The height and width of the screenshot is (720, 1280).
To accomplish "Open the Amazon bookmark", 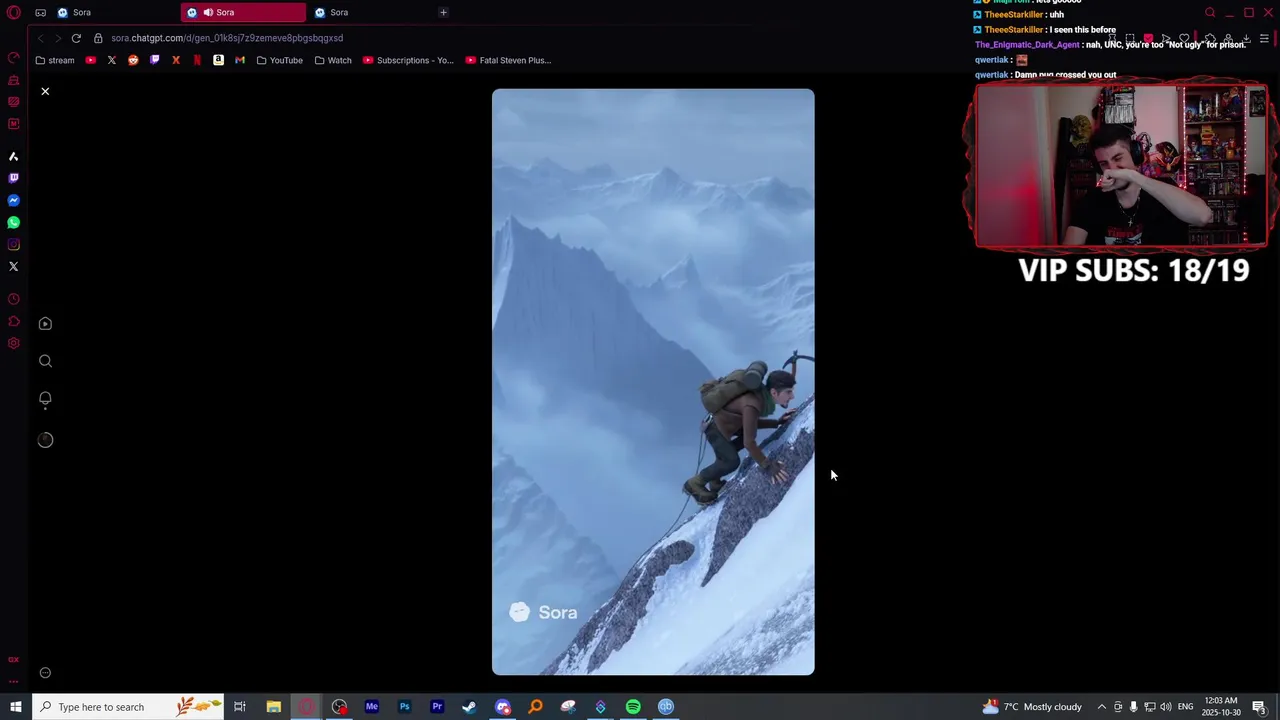I will (x=218, y=60).
